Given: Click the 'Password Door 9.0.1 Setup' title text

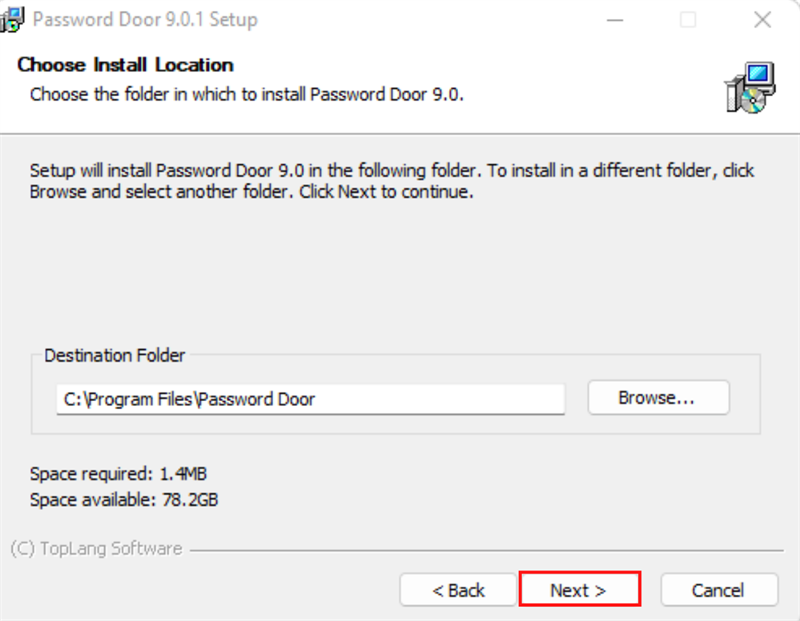Looking at the screenshot, I should pyautogui.click(x=145, y=19).
